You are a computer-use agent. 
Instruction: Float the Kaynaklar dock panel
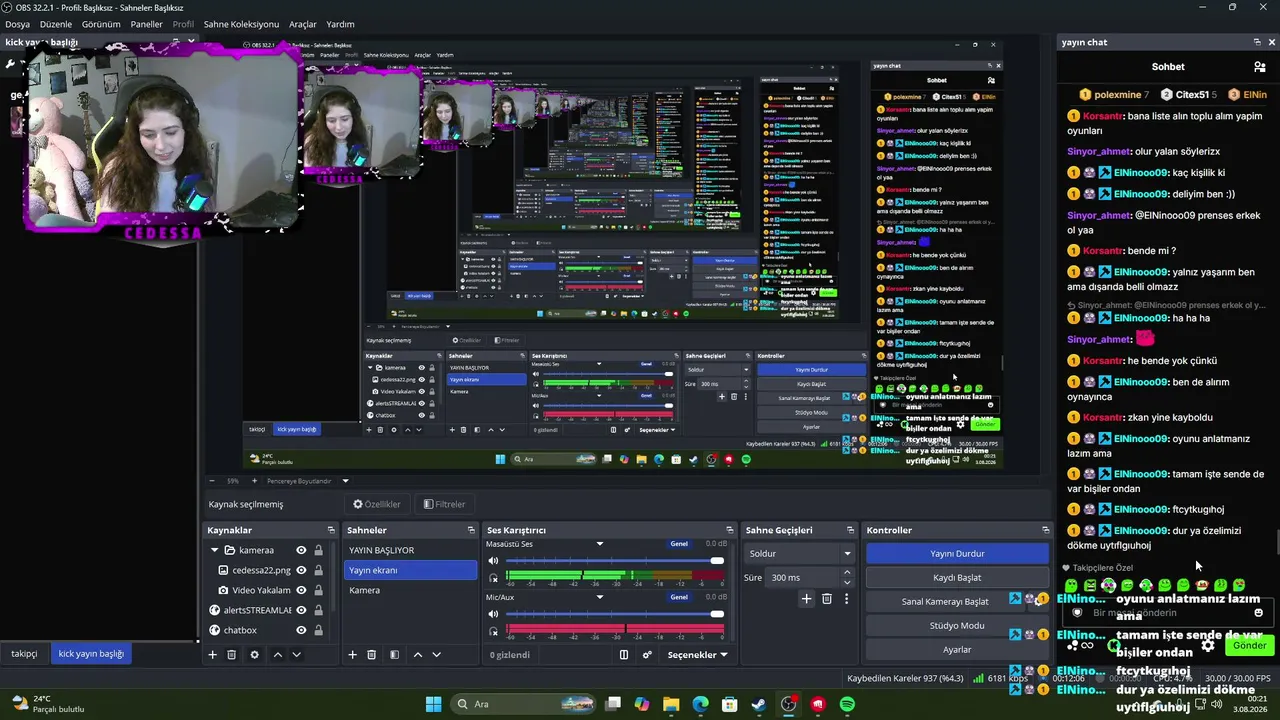[x=331, y=530]
